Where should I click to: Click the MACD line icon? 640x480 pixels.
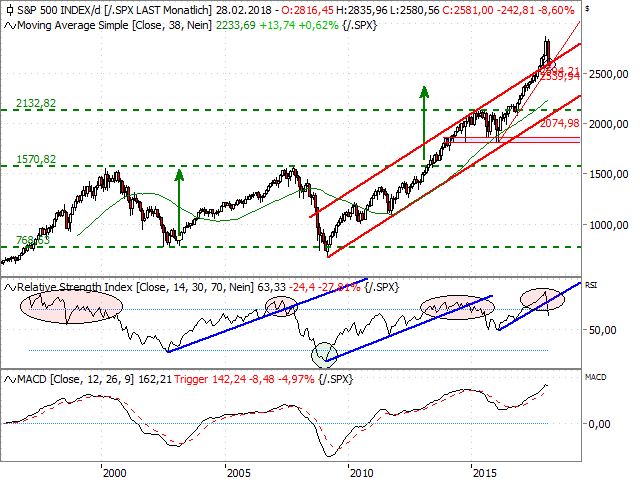pos(10,380)
